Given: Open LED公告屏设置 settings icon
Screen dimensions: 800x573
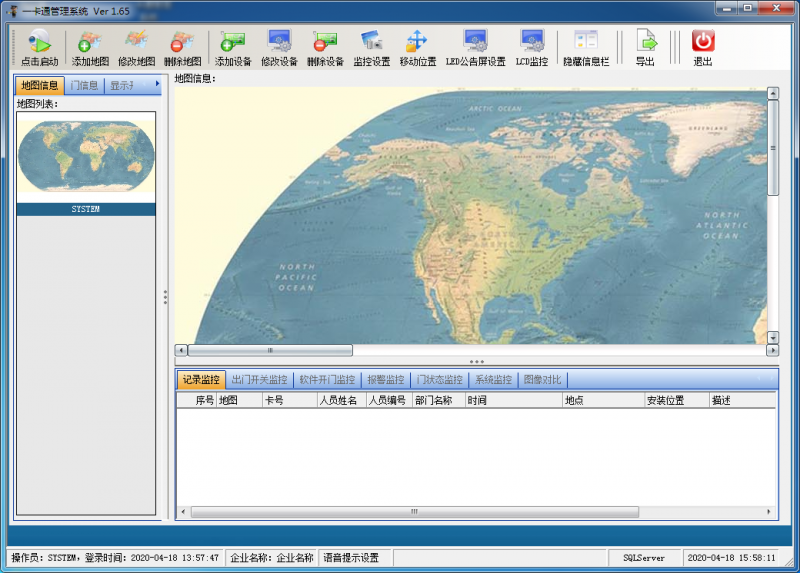Looking at the screenshot, I should 476,48.
